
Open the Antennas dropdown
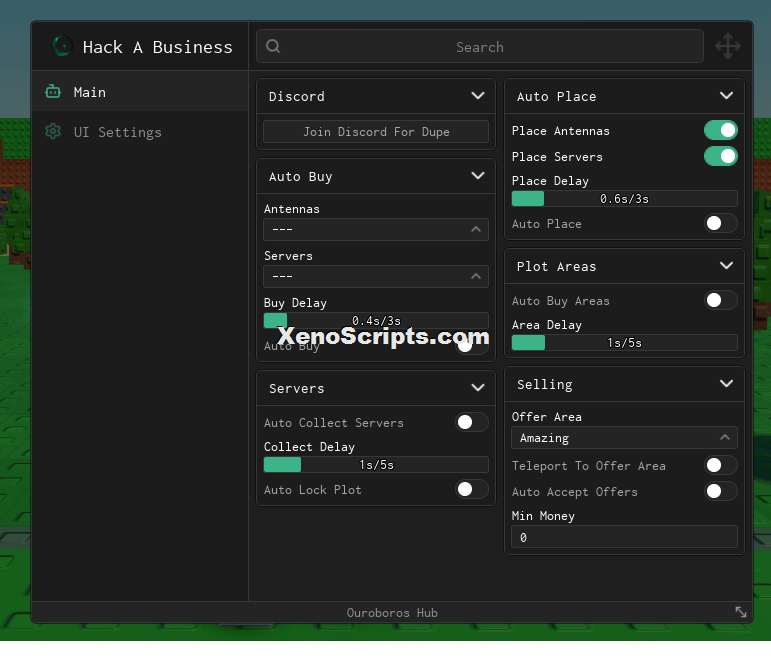coord(376,230)
